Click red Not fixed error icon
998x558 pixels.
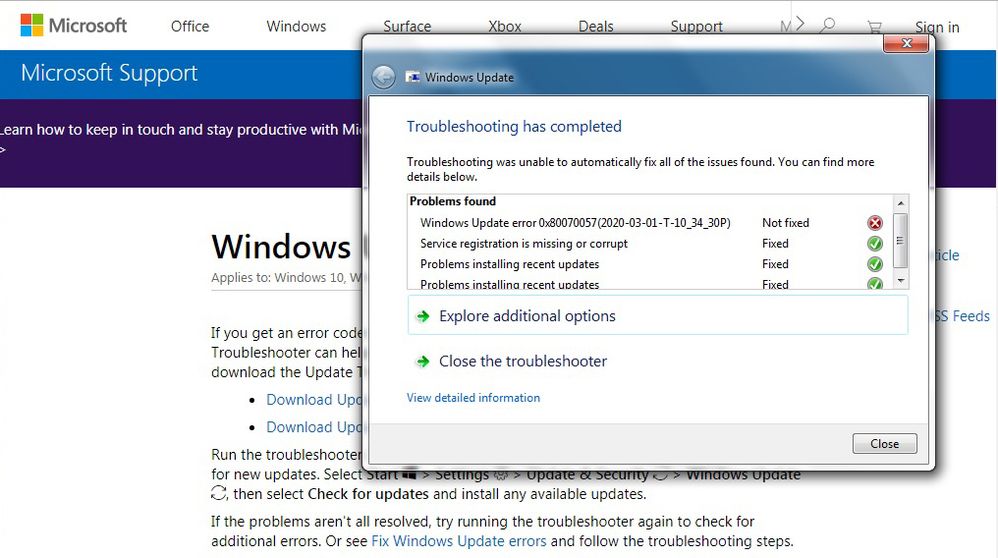tap(875, 223)
